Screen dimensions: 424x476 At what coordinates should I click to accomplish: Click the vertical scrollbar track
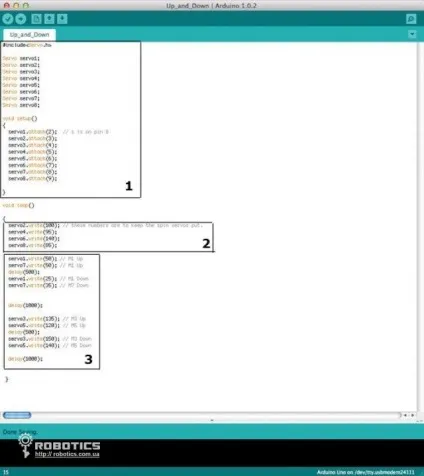point(420,227)
